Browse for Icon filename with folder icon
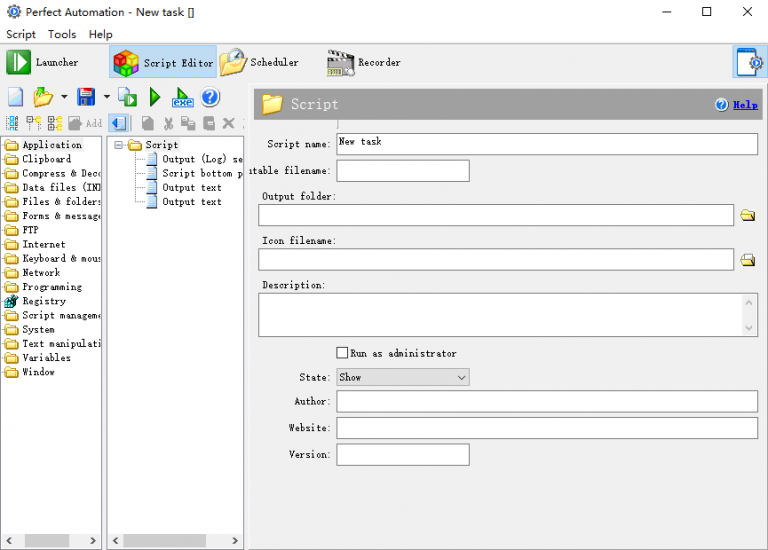This screenshot has width=768, height=550. pyautogui.click(x=747, y=260)
